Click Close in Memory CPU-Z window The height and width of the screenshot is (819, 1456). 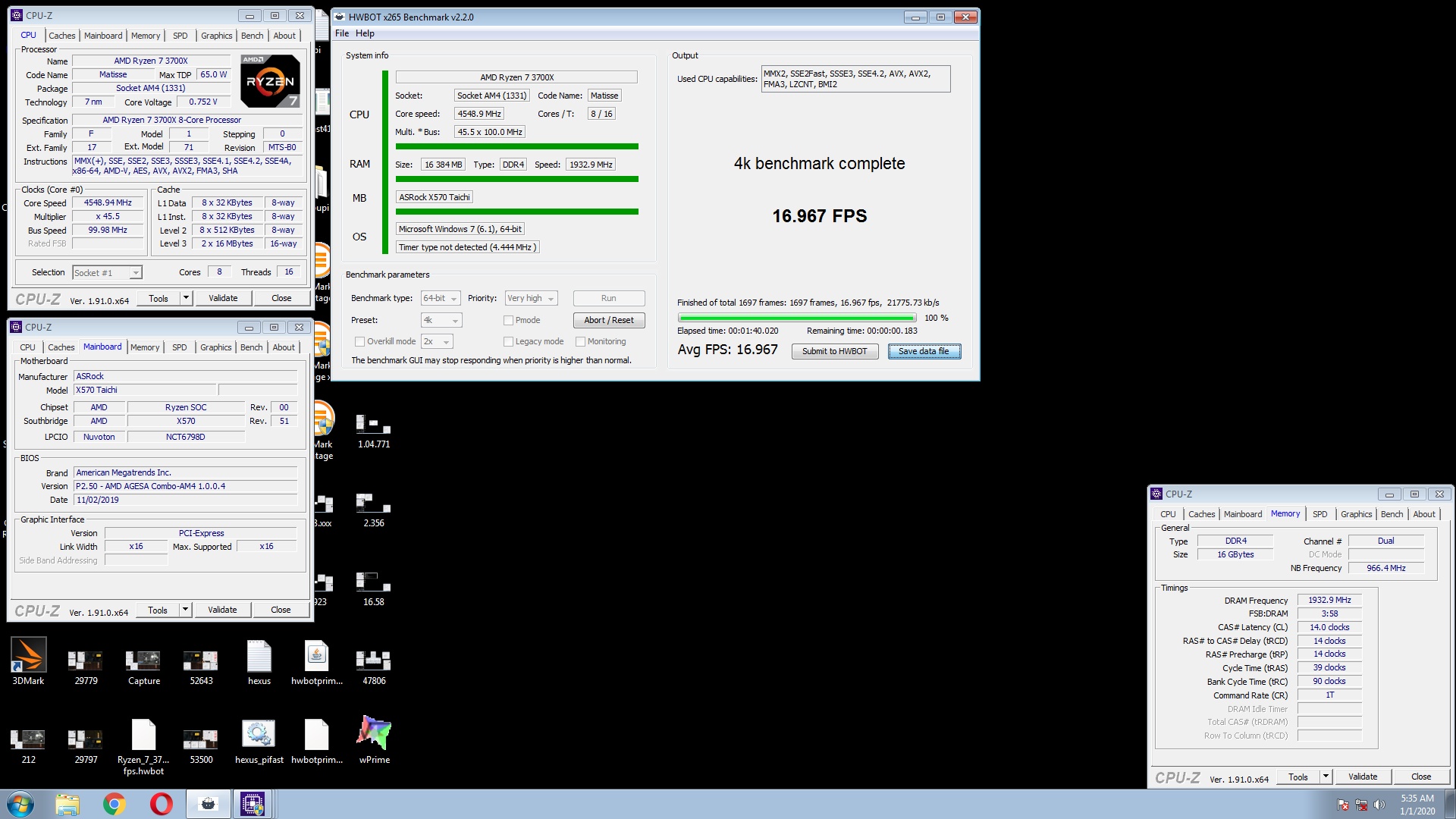1421,777
